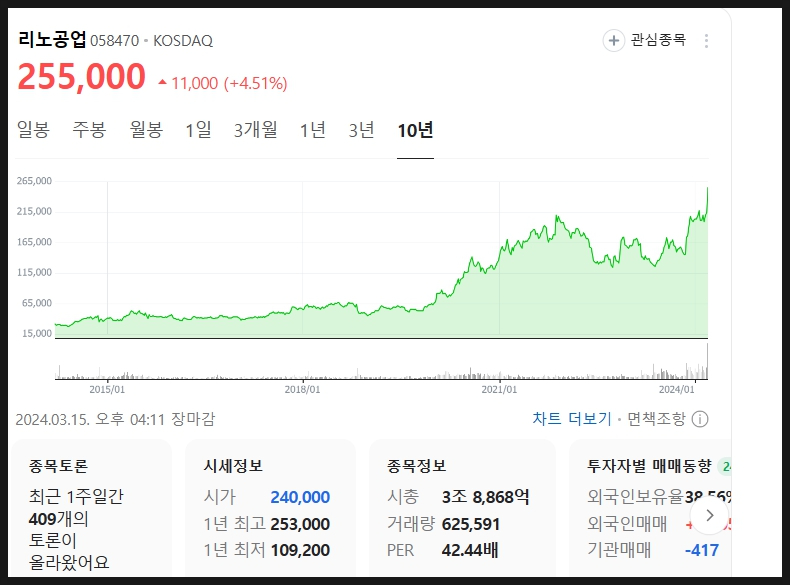Click the 409개의 discussion count text

point(58,518)
